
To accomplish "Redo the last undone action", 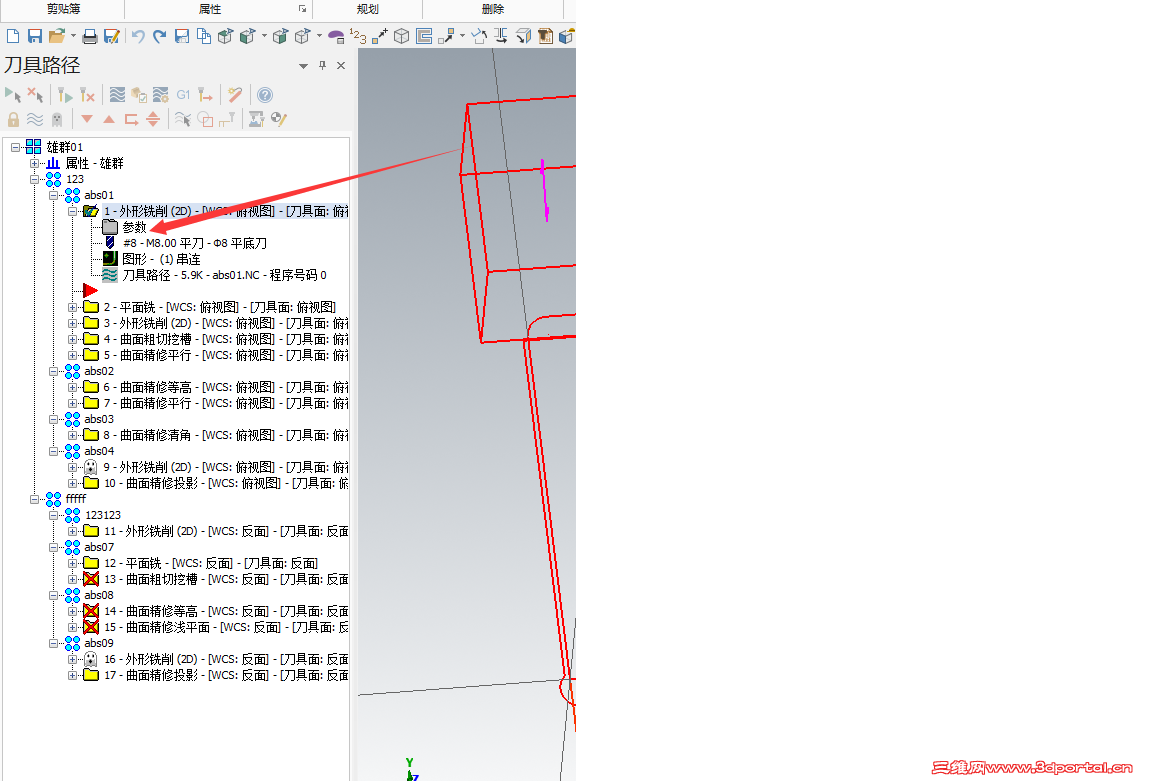I will [x=159, y=36].
